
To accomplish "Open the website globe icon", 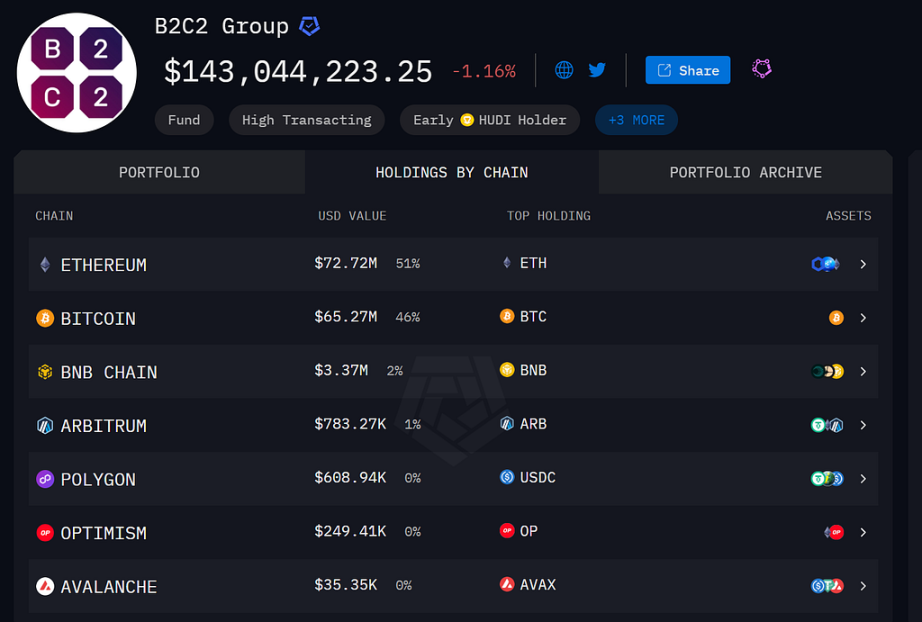I will coord(564,70).
